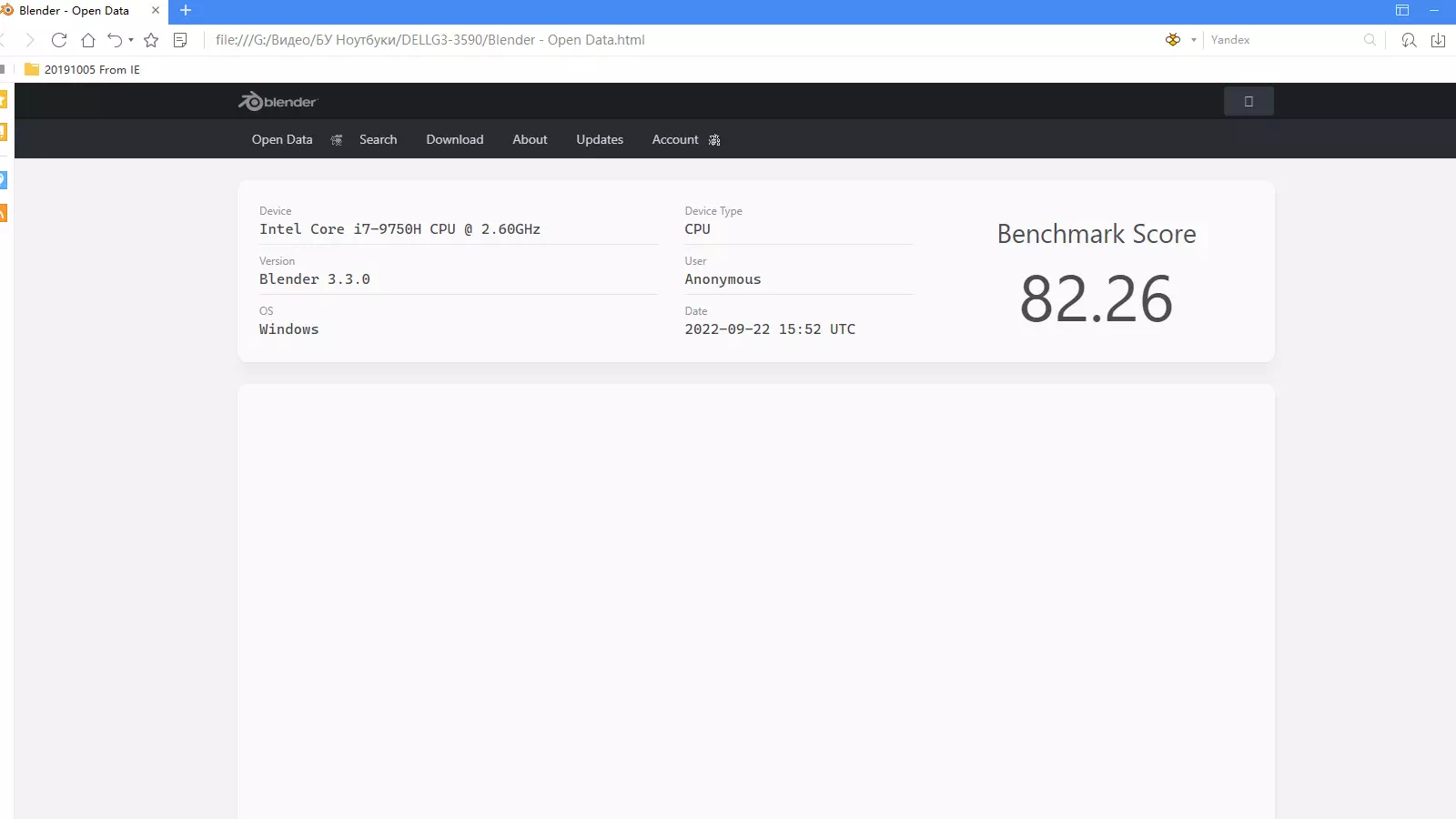Viewport: 1456px width, 819px height.
Task: Open the Download page link
Action: click(454, 139)
